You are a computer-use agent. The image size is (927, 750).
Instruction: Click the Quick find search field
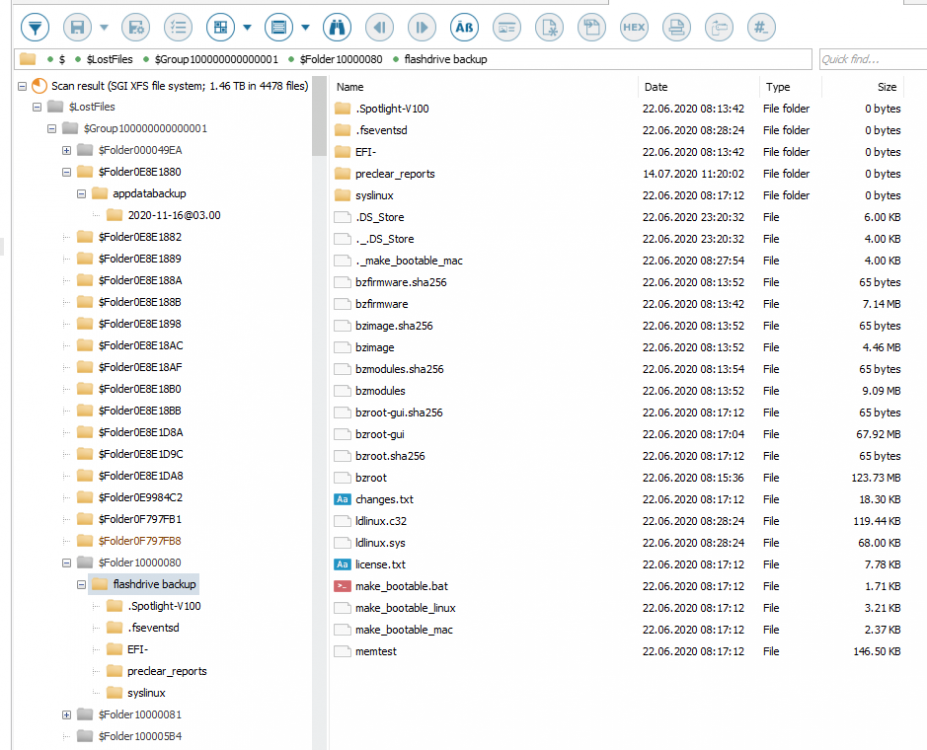(873, 59)
